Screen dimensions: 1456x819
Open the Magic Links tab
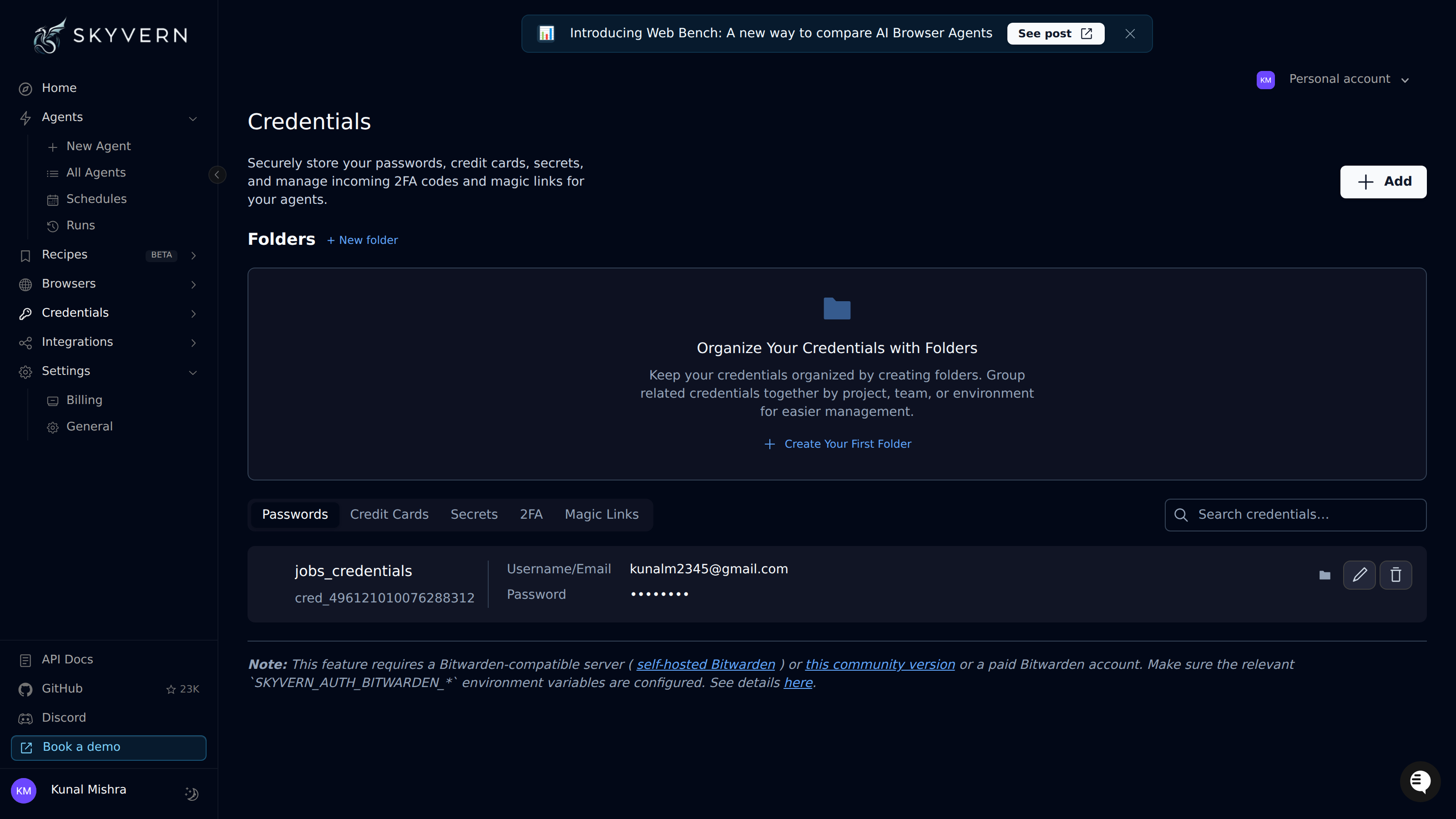point(602,514)
